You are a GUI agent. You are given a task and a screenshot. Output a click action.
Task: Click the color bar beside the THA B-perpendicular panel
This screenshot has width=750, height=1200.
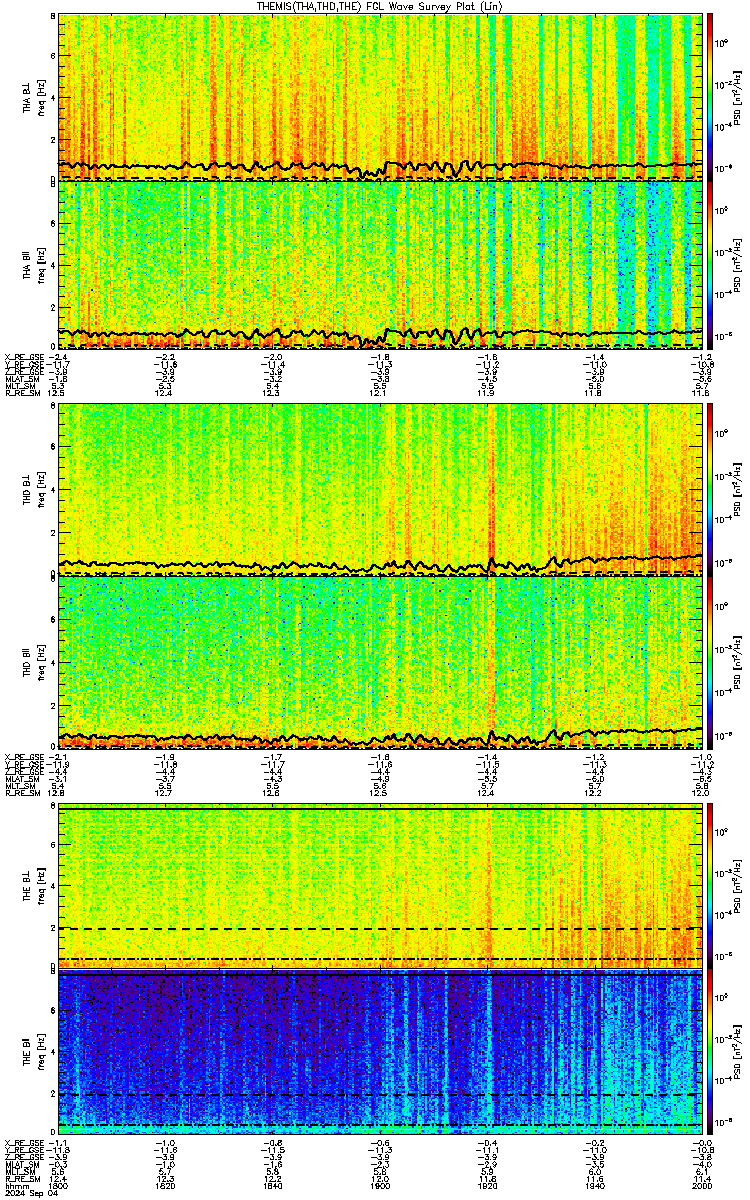click(710, 96)
